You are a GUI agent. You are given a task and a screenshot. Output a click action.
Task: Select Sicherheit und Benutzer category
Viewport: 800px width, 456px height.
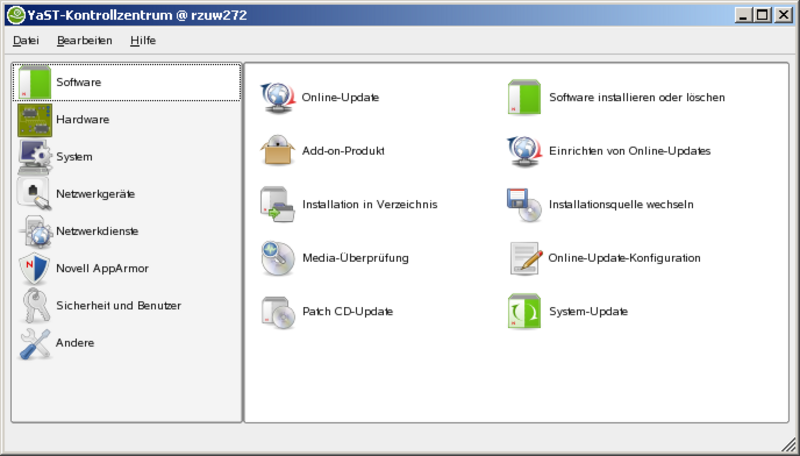click(x=118, y=305)
